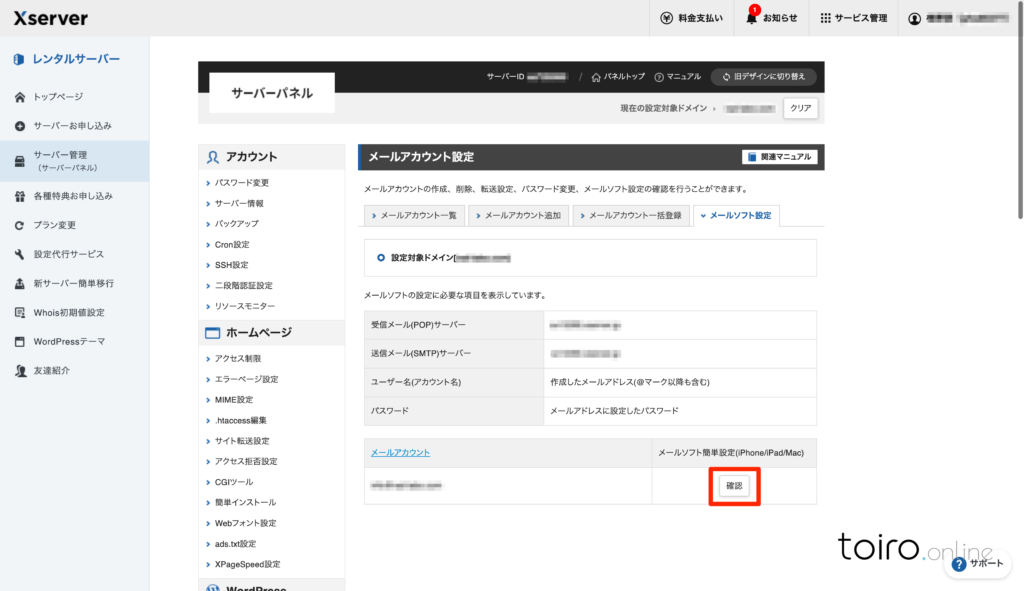
Task: Open the Cron設定 menu item
Action: tap(232, 244)
